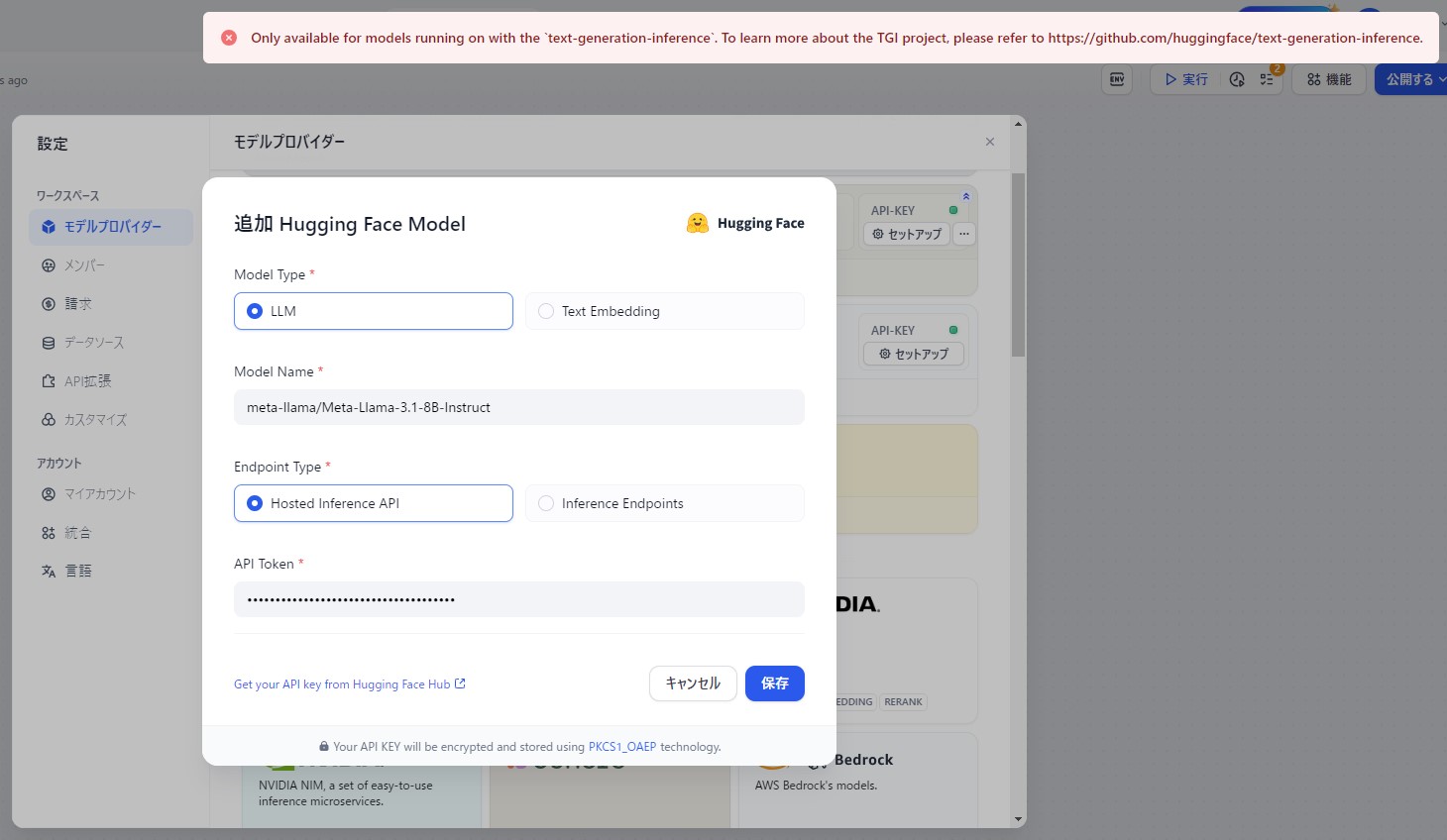Open the ENV environment variables button
Viewport: 1447px width, 840px height.
coord(1117,79)
